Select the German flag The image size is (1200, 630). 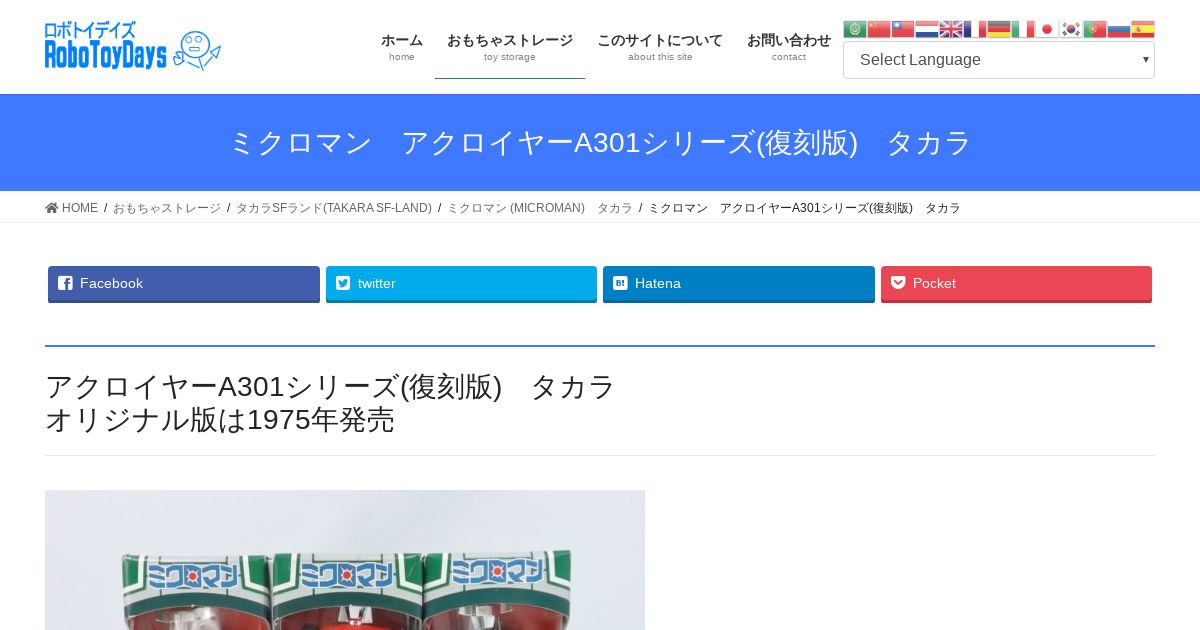[x=999, y=29]
